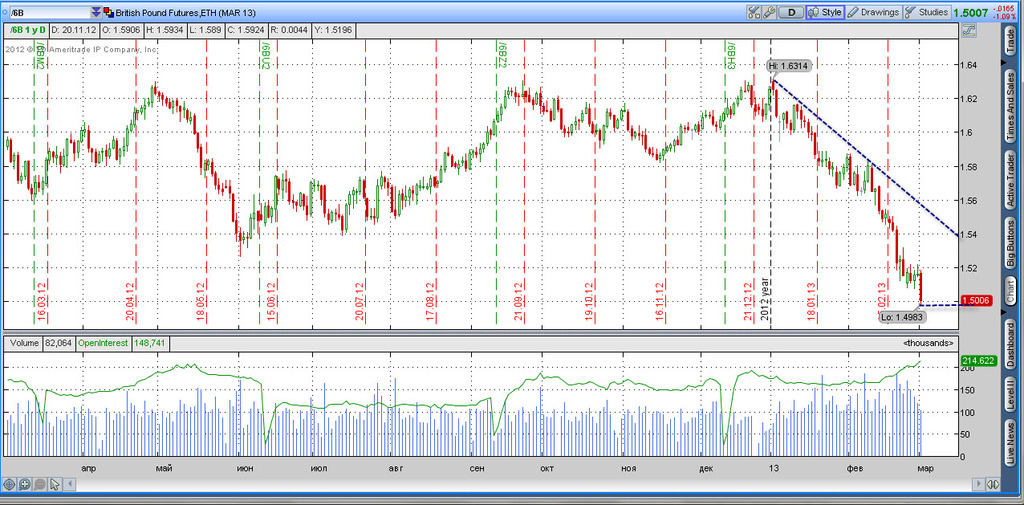The height and width of the screenshot is (505, 1024).
Task: Select the pointer cursor tool icon
Action: click(54, 485)
